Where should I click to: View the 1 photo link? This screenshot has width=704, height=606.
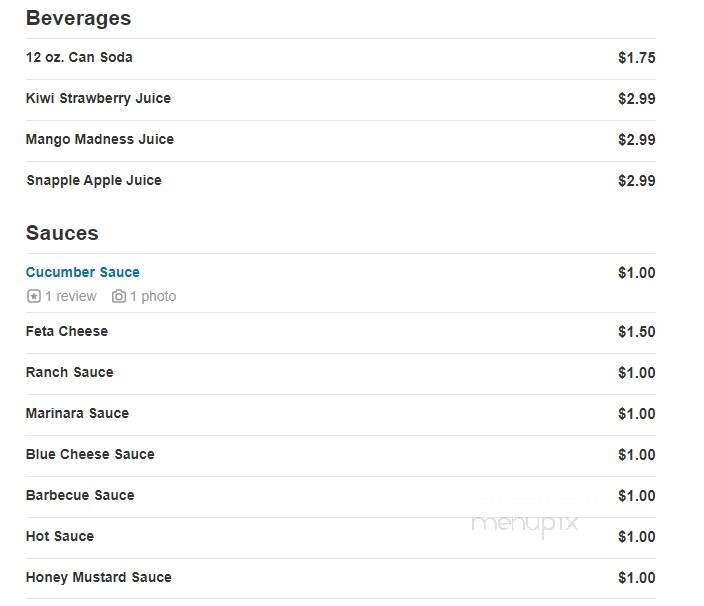point(153,296)
